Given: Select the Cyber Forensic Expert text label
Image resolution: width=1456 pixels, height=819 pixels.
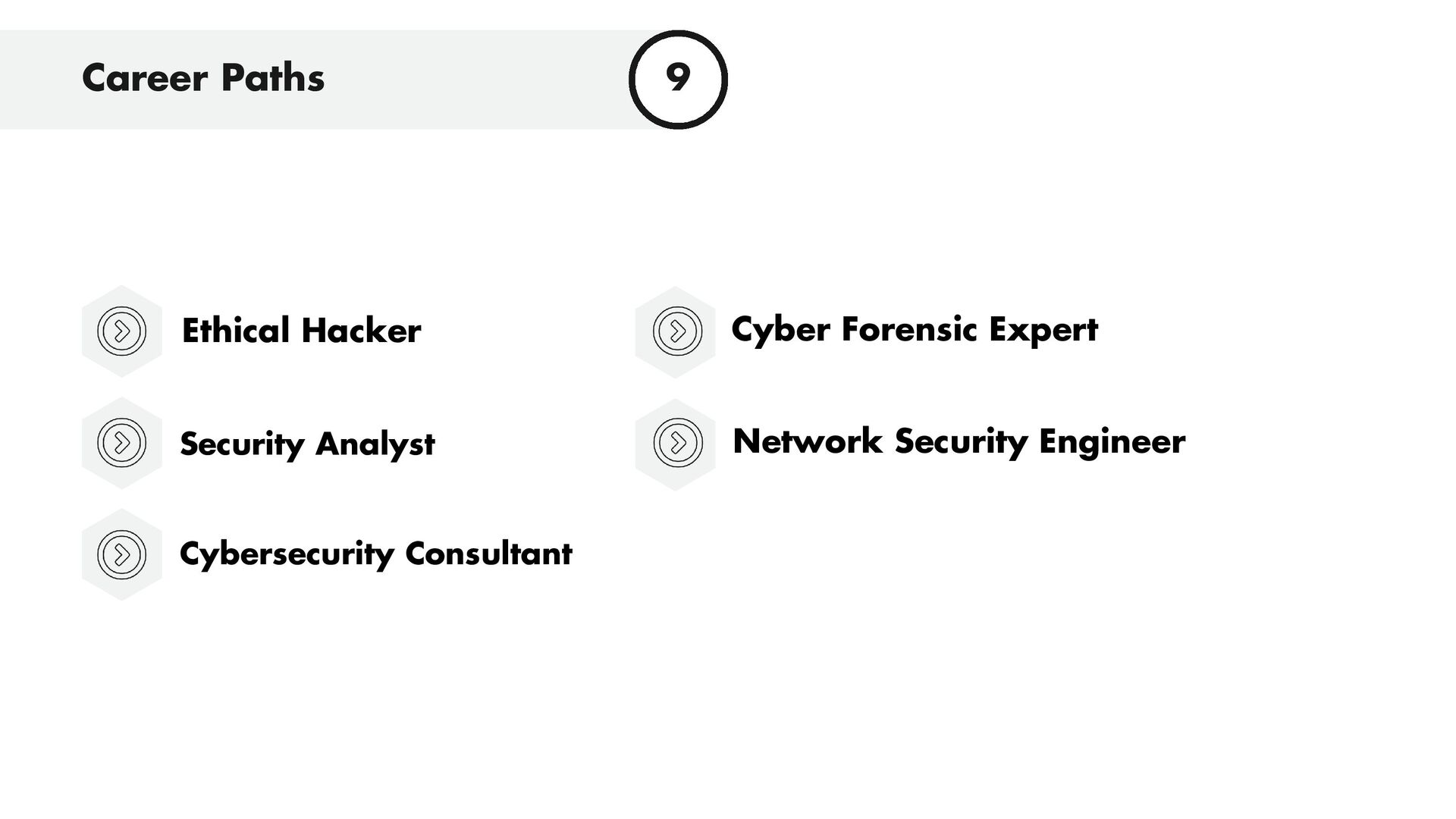Looking at the screenshot, I should 914,330.
